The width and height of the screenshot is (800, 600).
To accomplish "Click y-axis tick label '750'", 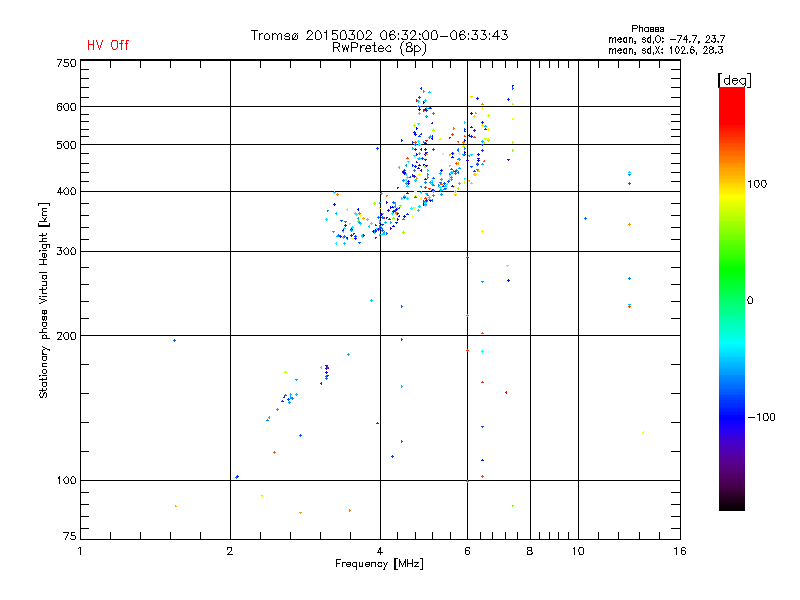I will pos(66,63).
